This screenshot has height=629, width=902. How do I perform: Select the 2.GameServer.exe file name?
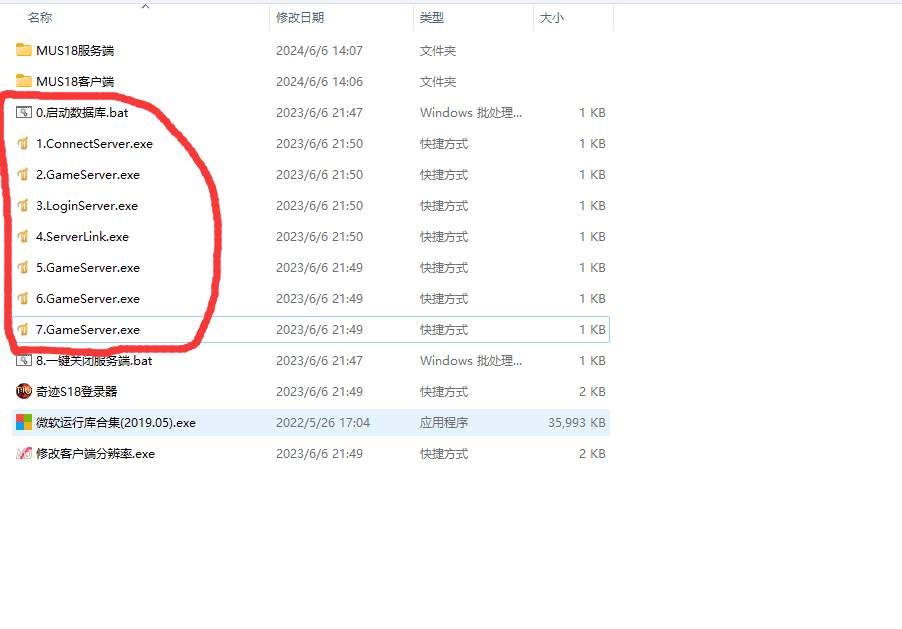88,174
